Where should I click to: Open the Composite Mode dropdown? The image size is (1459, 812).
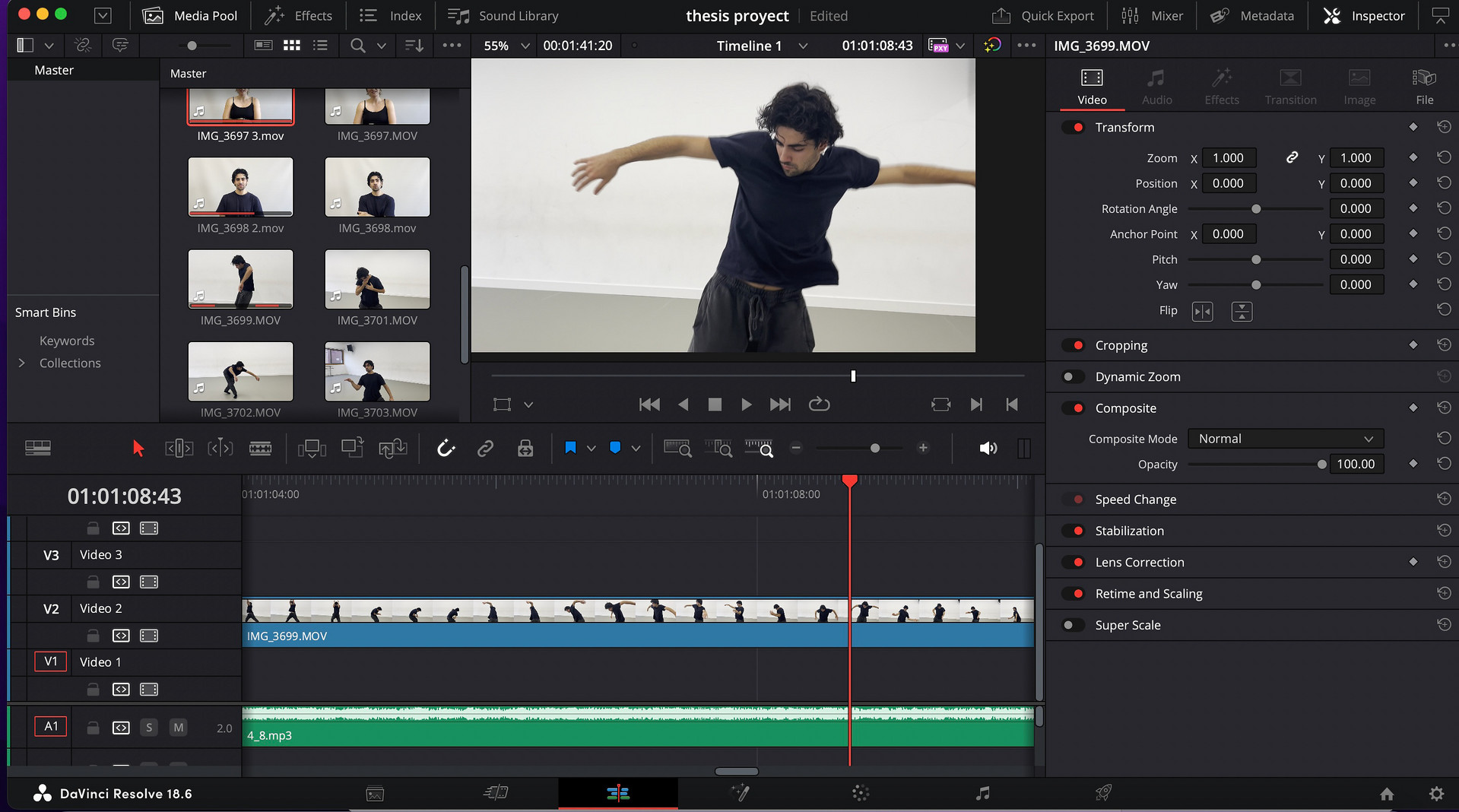(1285, 439)
